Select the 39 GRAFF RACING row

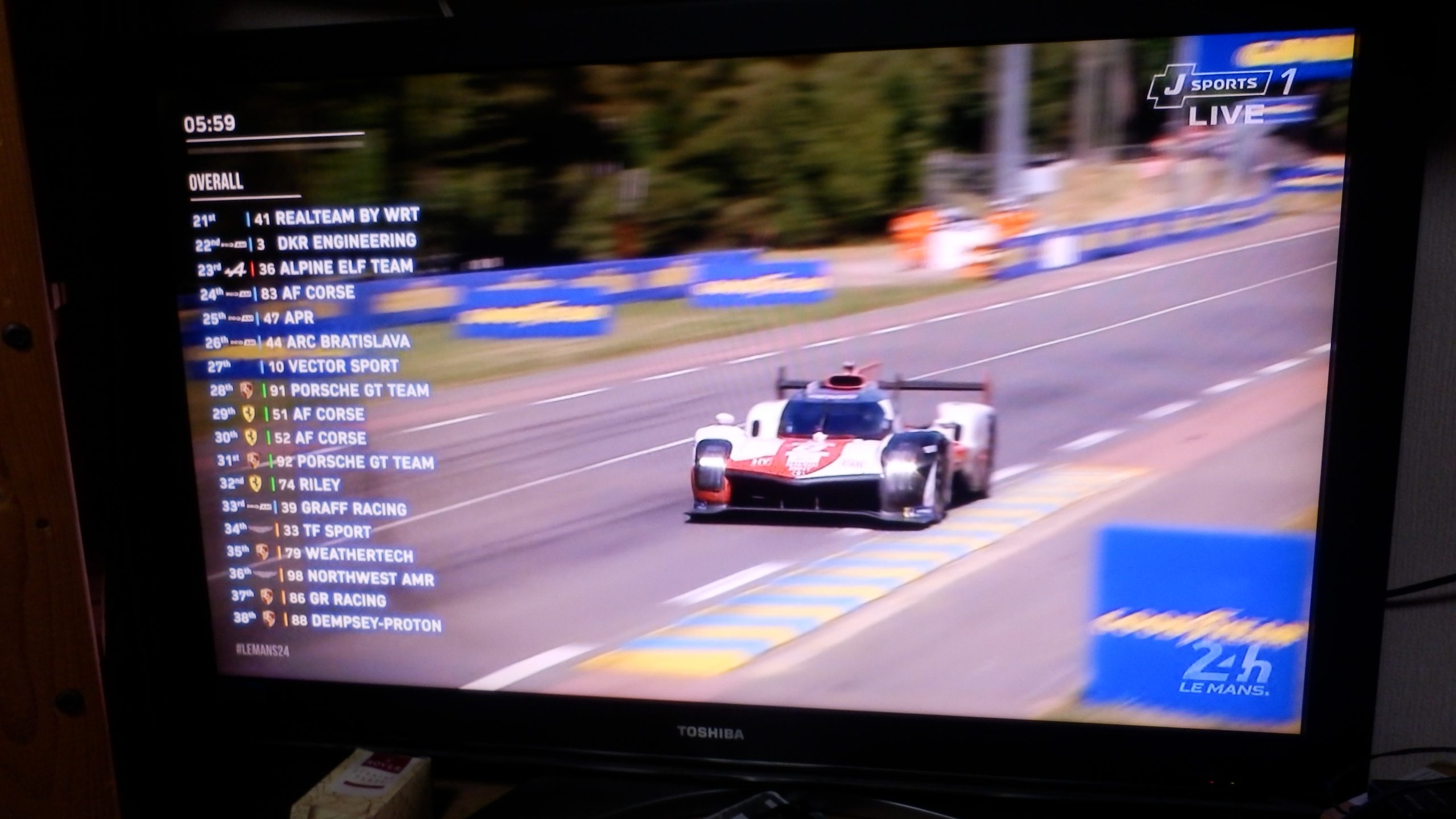point(314,508)
